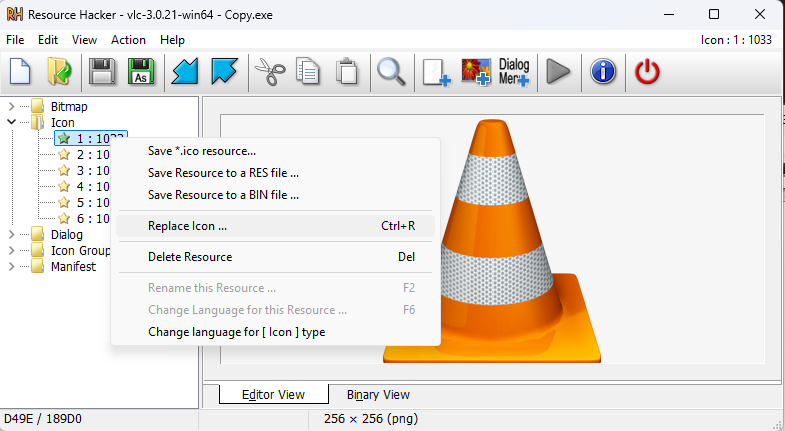Click the blue up-right arrow export icon
785x431 pixels.
tap(224, 72)
